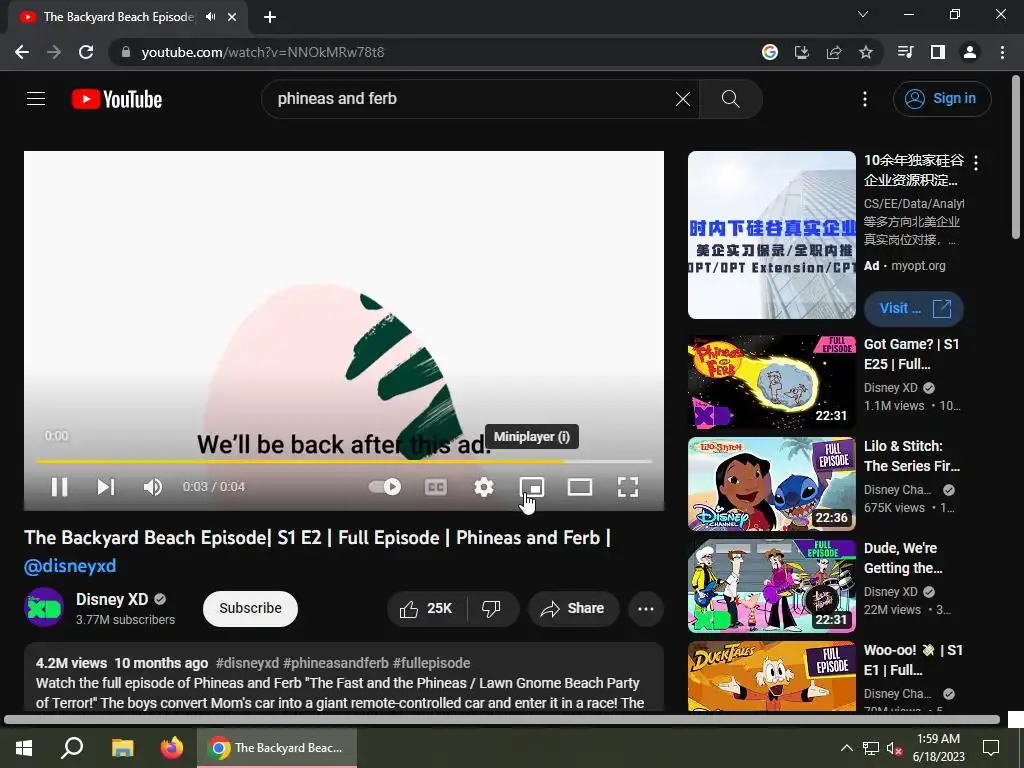Click the #disneyxd hashtag
The height and width of the screenshot is (768, 1024).
click(248, 663)
